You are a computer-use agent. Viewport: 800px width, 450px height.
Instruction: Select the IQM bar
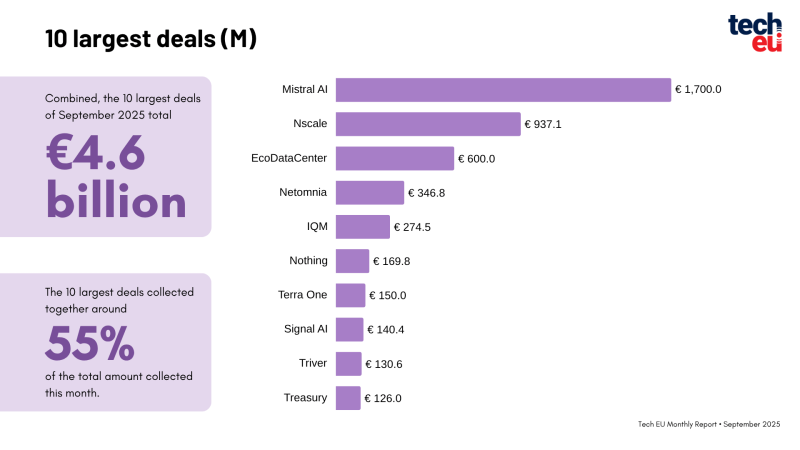coord(362,227)
